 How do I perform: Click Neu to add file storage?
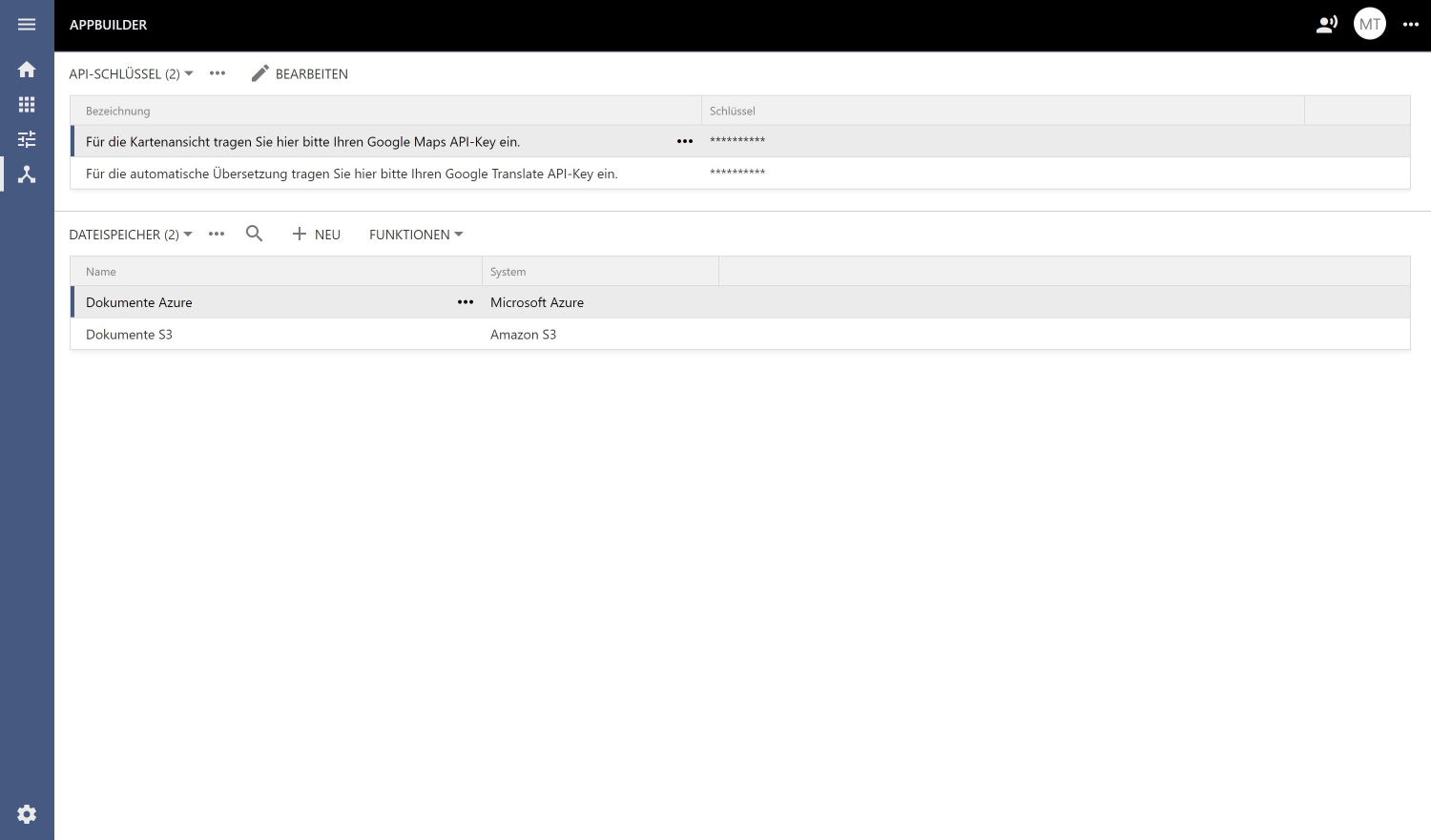[x=316, y=235]
